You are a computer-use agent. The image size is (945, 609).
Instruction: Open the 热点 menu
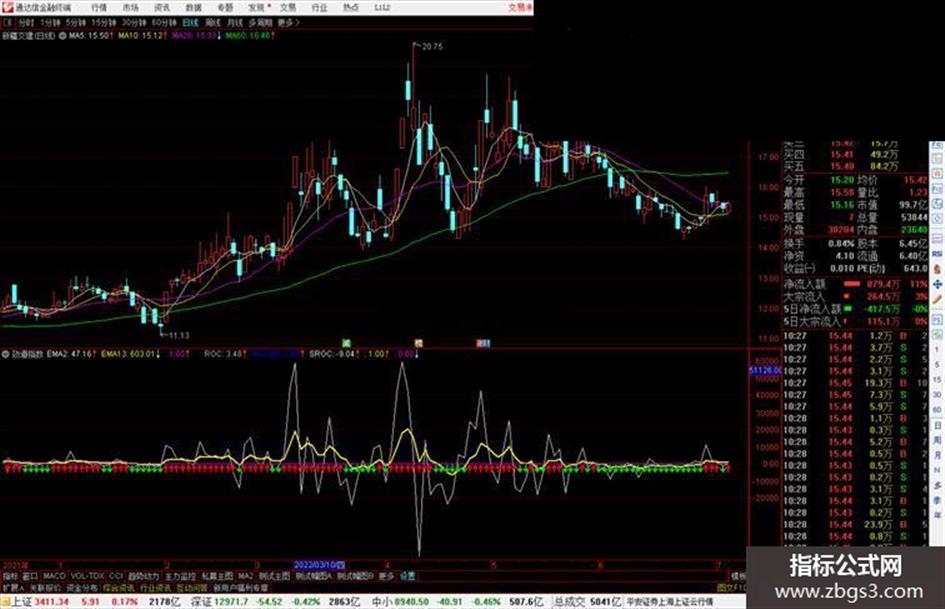351,7
